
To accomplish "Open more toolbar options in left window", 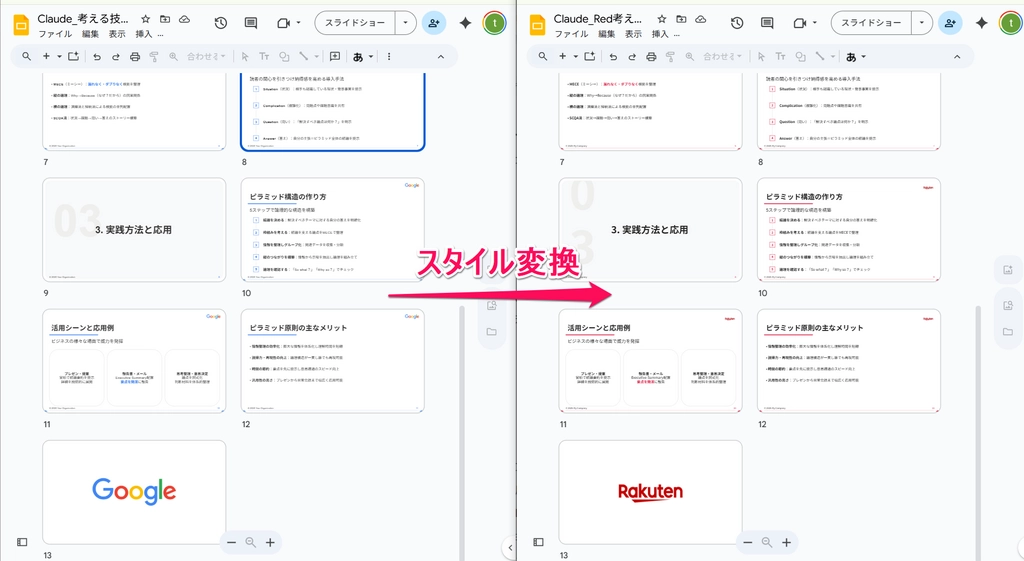I will 389,57.
